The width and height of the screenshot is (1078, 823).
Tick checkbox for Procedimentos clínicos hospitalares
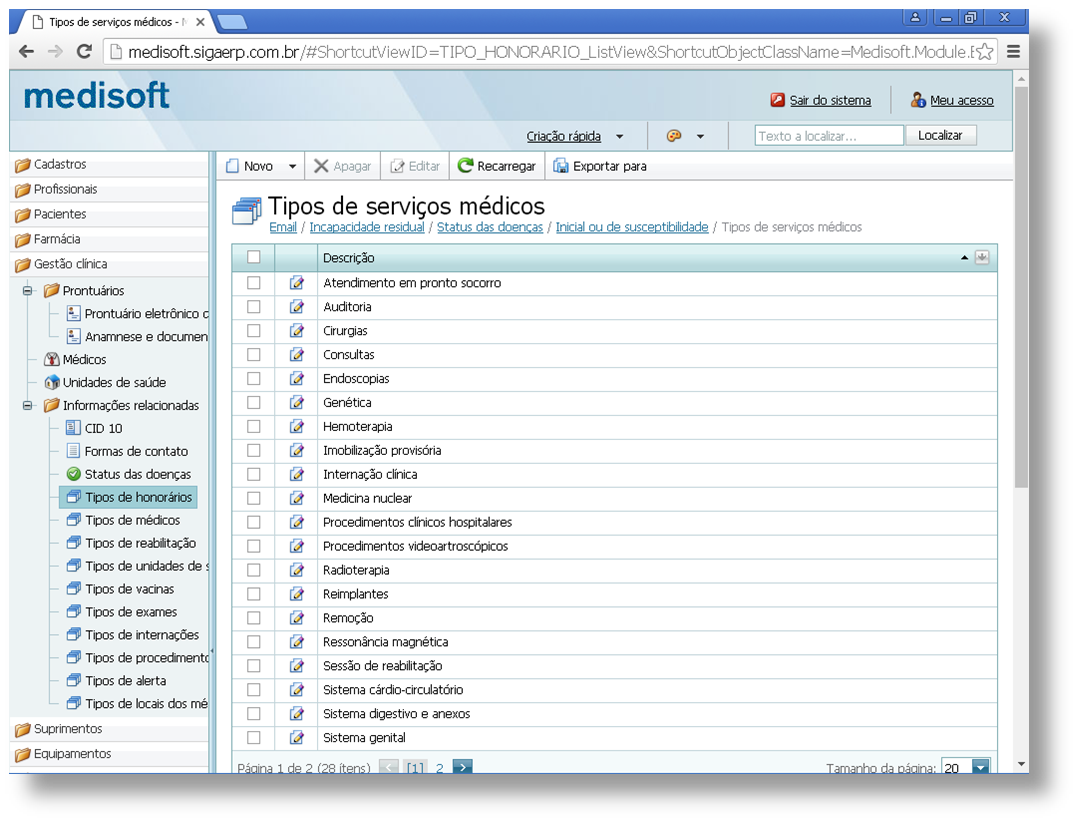pos(254,523)
